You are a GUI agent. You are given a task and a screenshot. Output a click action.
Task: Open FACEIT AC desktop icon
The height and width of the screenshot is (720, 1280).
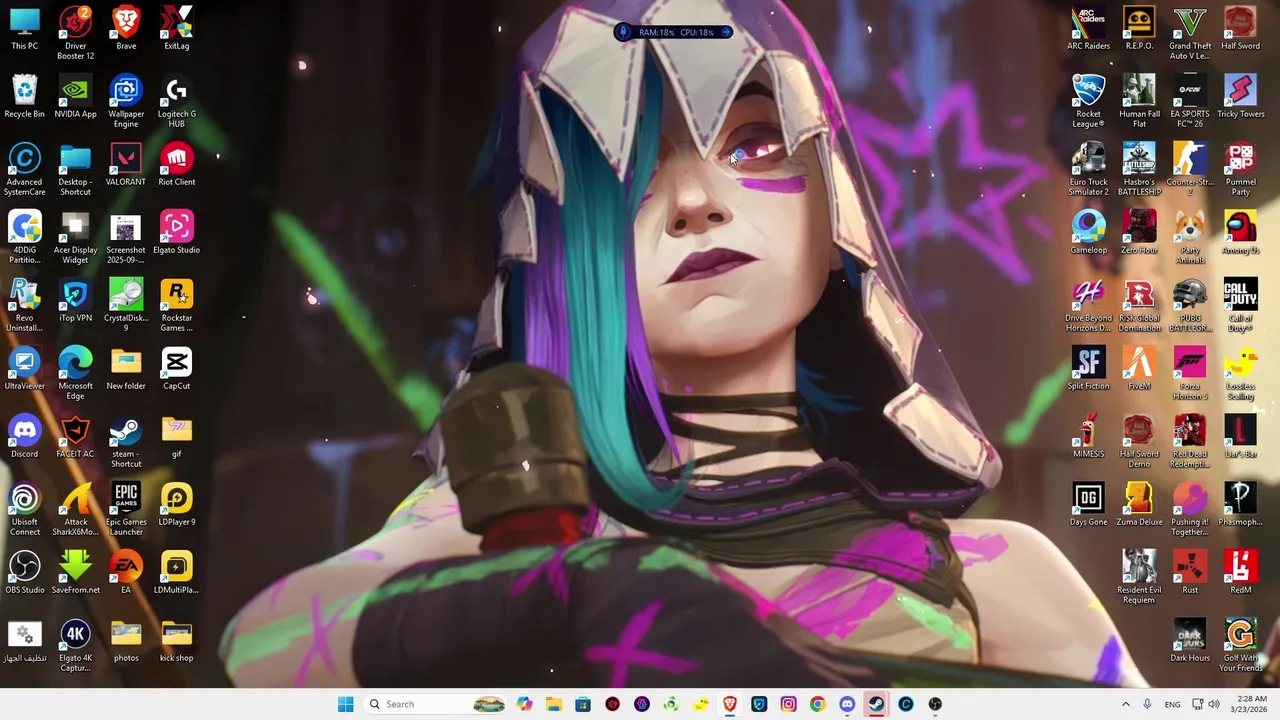pyautogui.click(x=75, y=436)
